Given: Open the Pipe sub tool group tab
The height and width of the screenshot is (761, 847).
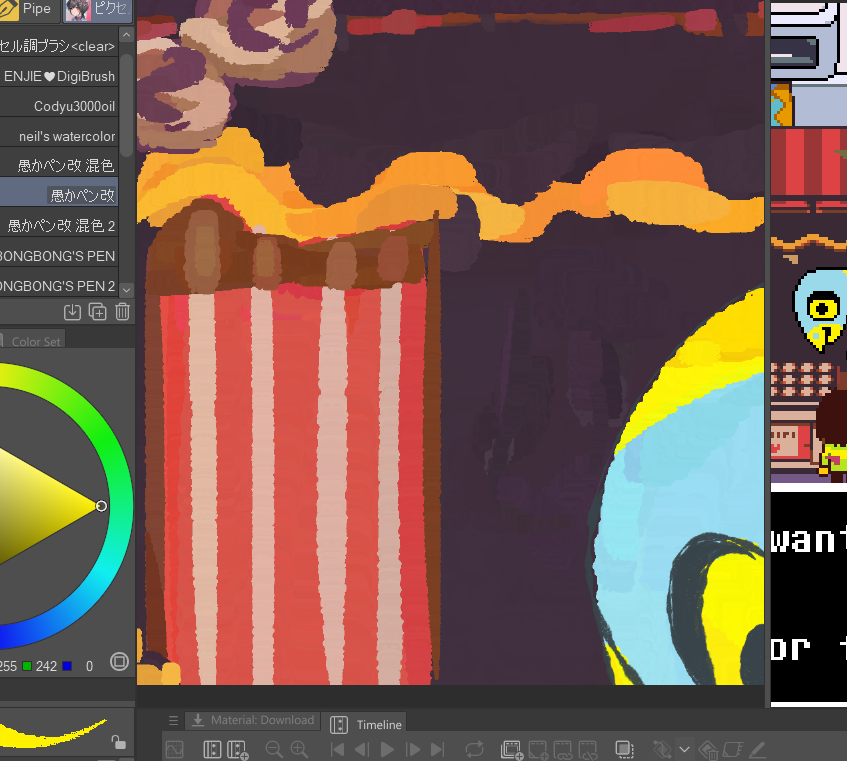Looking at the screenshot, I should pos(28,9).
